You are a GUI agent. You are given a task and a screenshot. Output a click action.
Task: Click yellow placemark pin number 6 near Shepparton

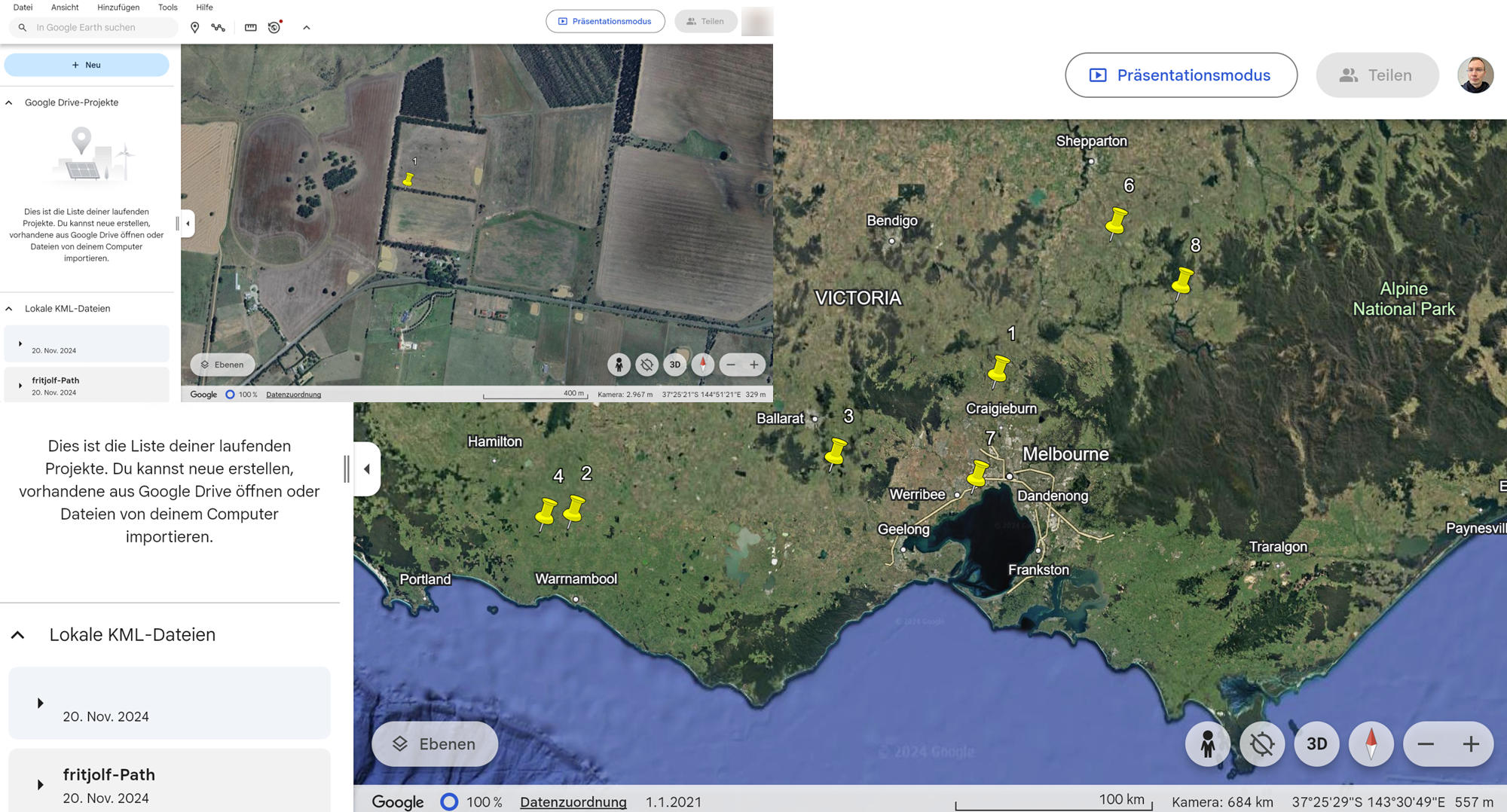point(1116,221)
